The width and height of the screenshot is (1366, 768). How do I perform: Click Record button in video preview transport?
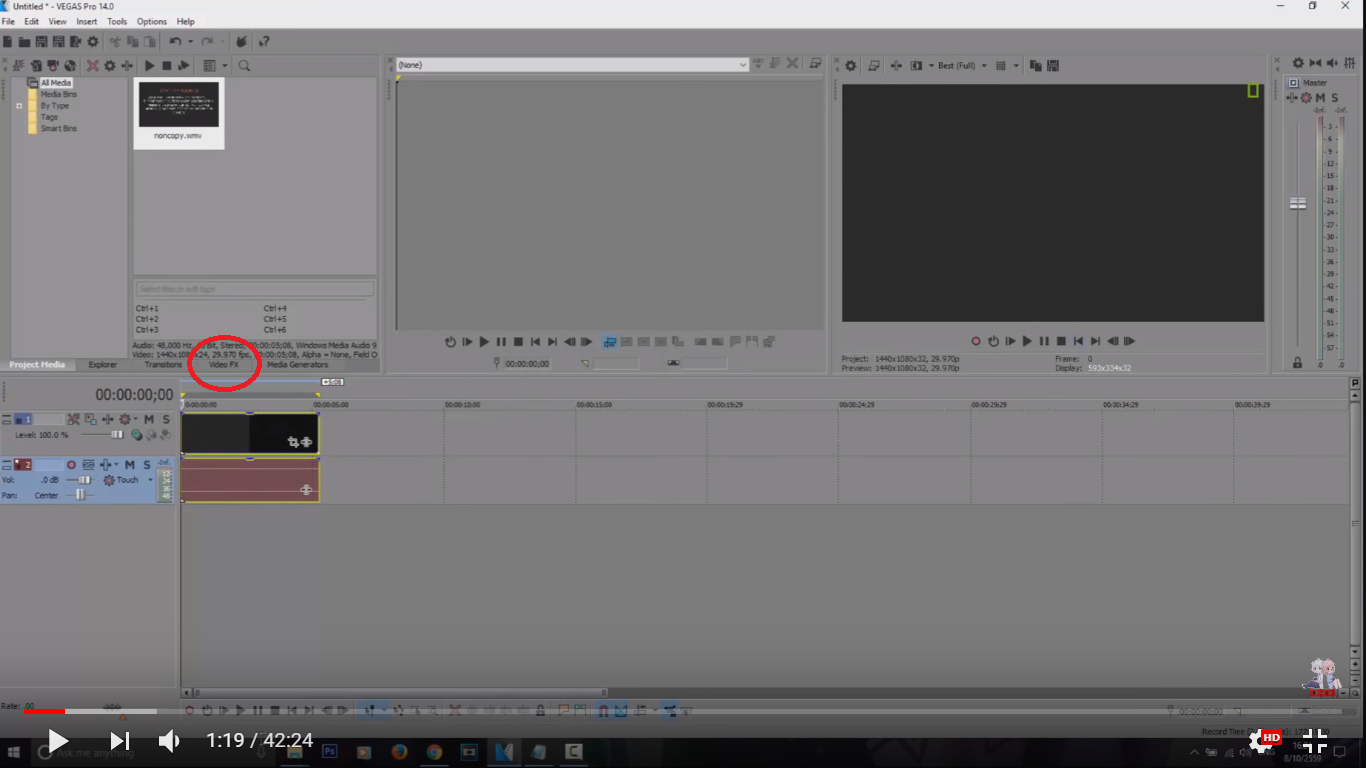coord(976,341)
